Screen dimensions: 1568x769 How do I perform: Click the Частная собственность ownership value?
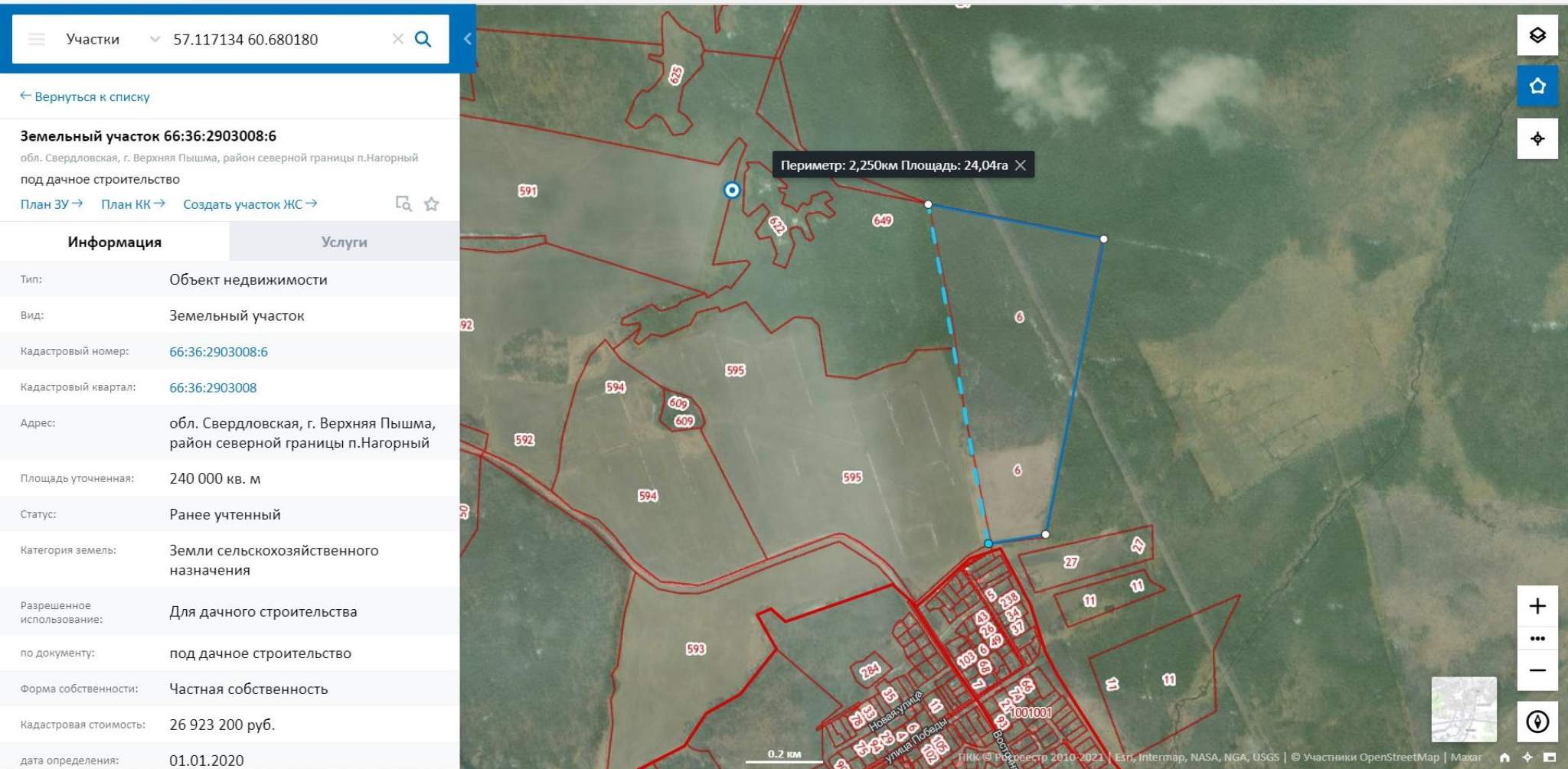tap(249, 689)
